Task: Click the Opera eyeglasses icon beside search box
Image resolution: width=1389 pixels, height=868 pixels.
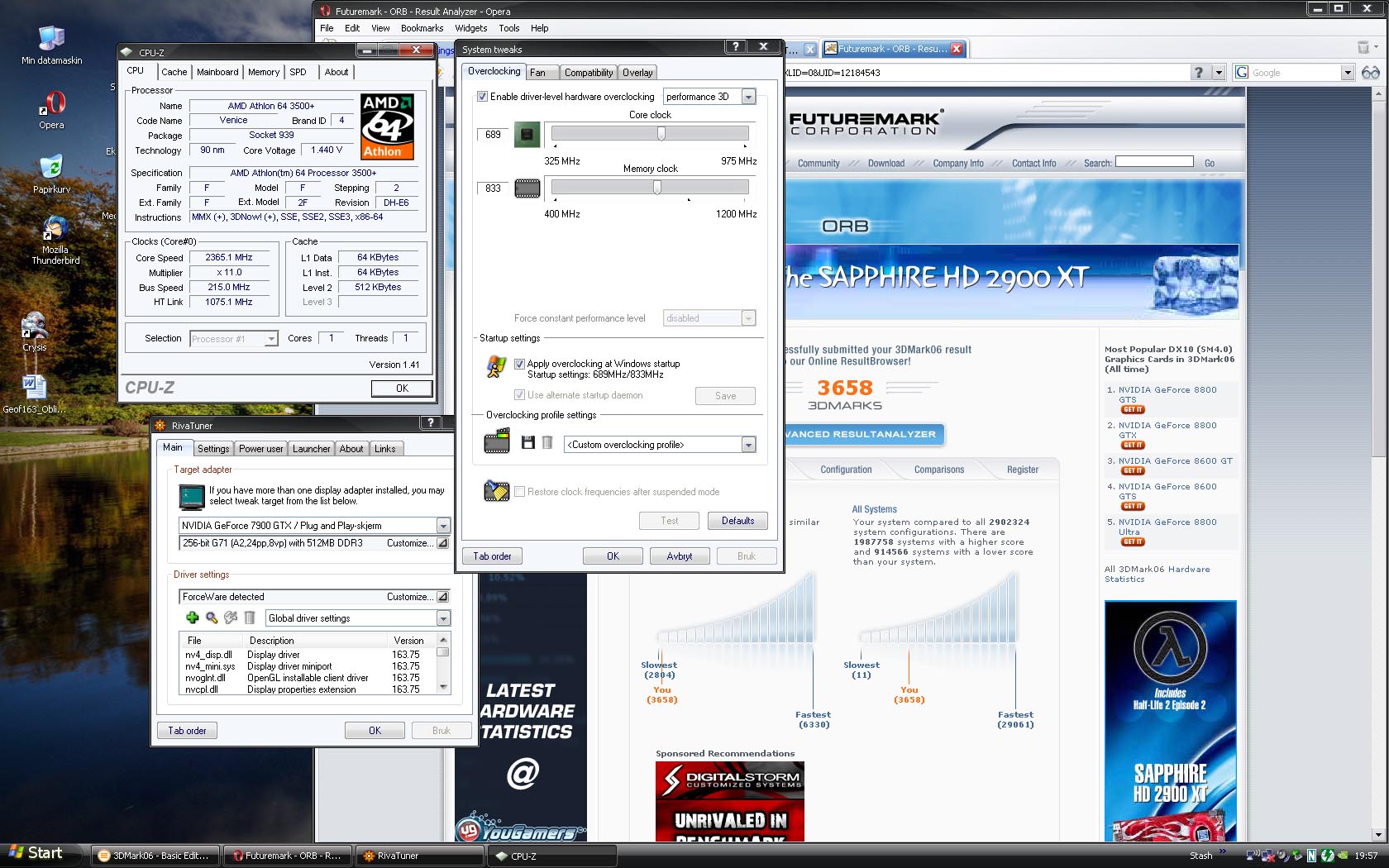Action: 1370,73
